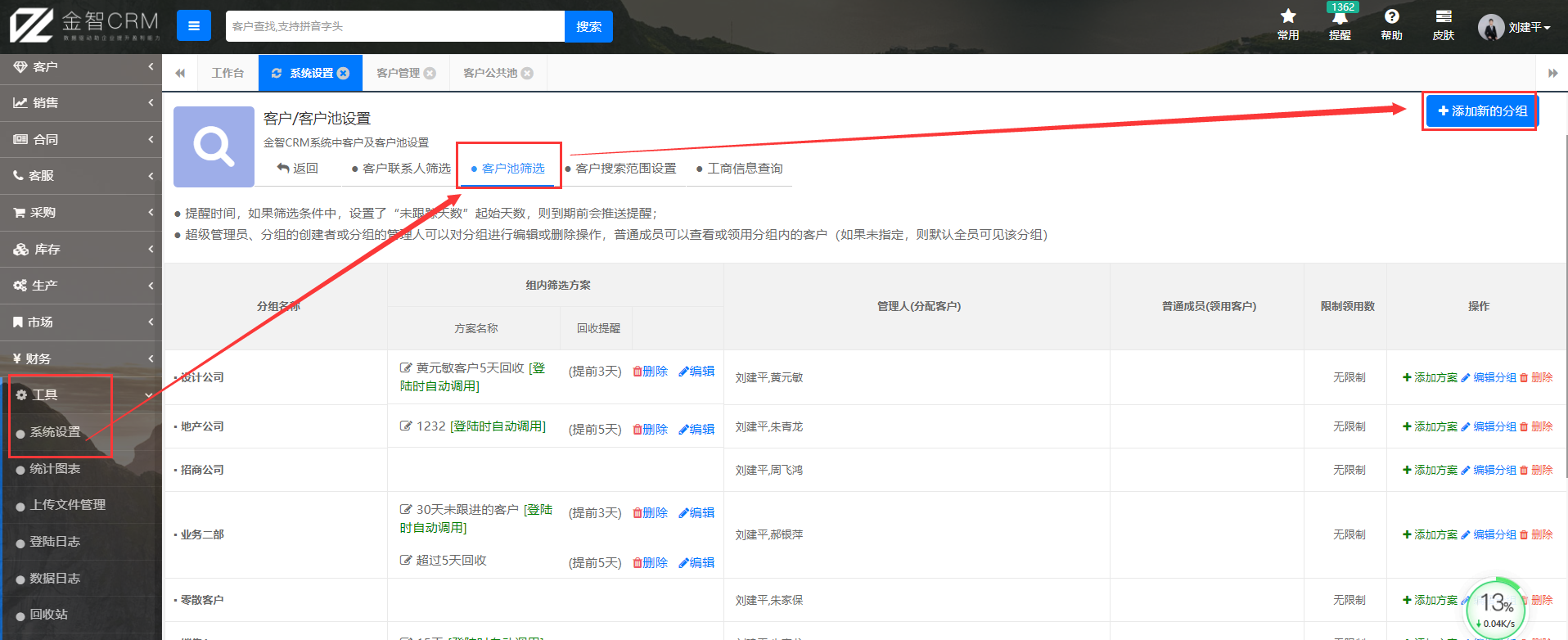Delete the 1232 scheme
The image size is (1568, 640).
pos(651,430)
